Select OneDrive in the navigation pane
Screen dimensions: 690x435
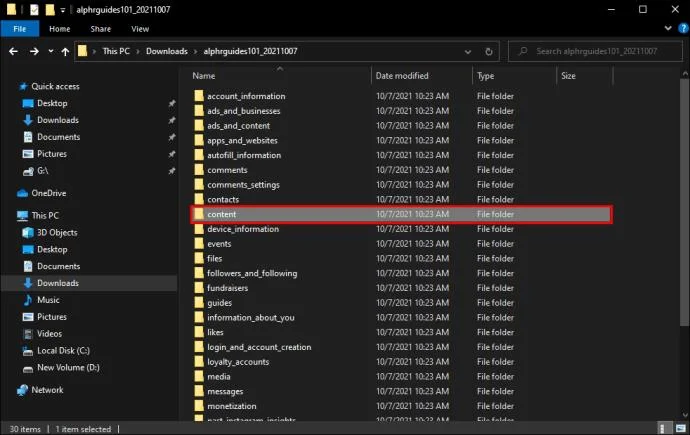[x=48, y=193]
